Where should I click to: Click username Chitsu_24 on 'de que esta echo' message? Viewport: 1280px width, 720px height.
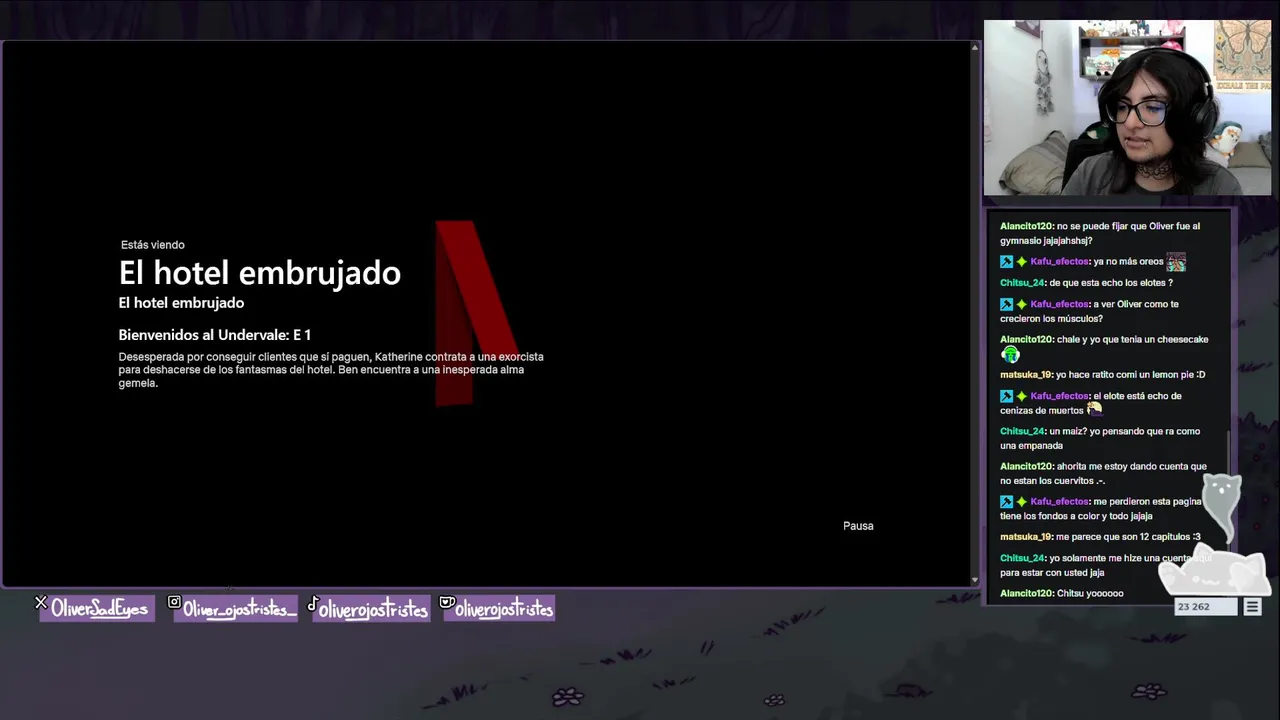(1022, 283)
